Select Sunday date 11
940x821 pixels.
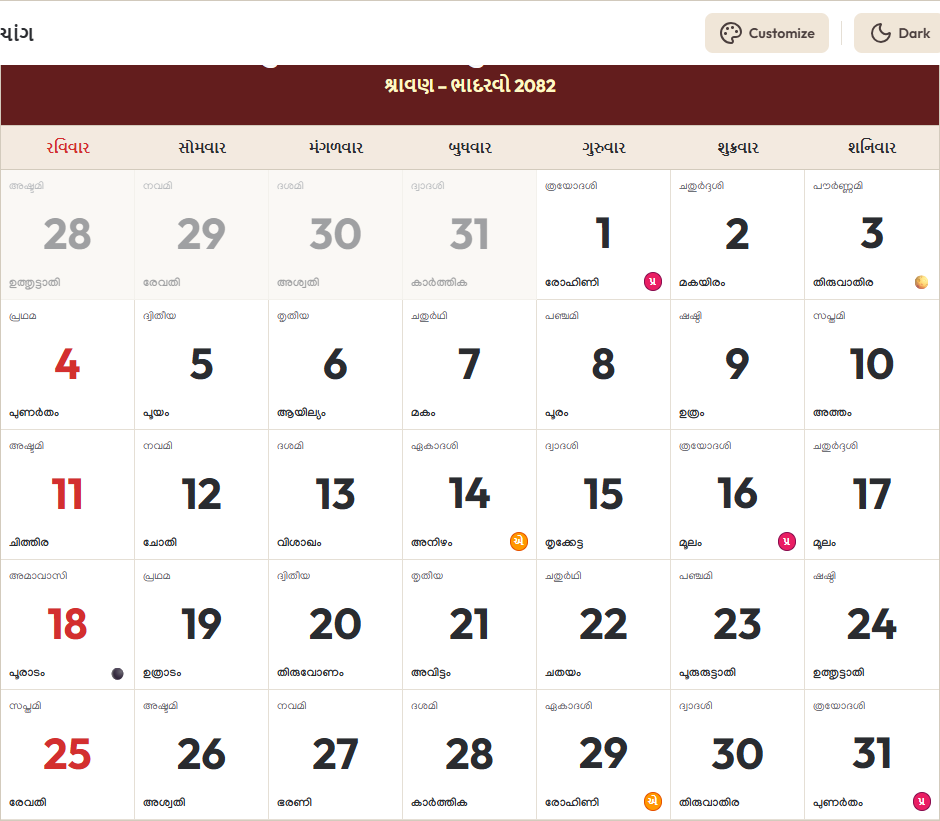tap(68, 495)
